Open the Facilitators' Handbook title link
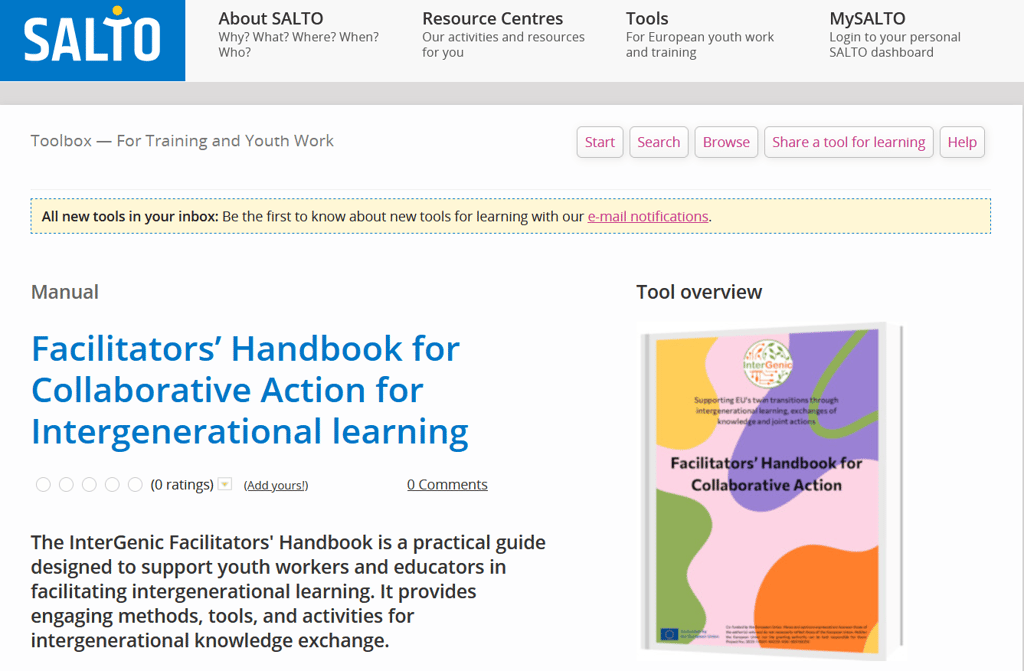1024x671 pixels. click(x=249, y=390)
